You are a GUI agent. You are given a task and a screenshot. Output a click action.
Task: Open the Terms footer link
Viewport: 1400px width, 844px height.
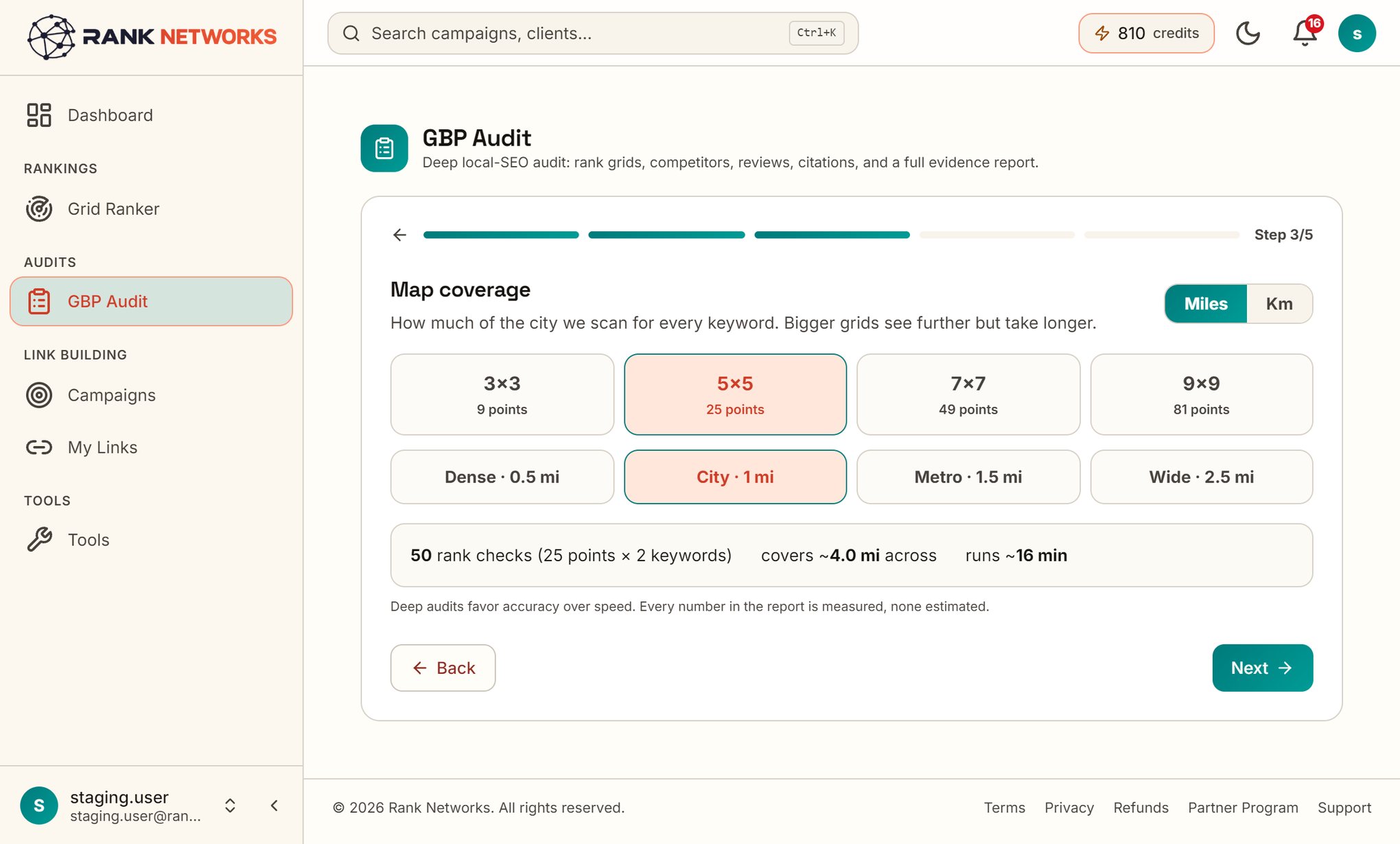tap(1005, 808)
